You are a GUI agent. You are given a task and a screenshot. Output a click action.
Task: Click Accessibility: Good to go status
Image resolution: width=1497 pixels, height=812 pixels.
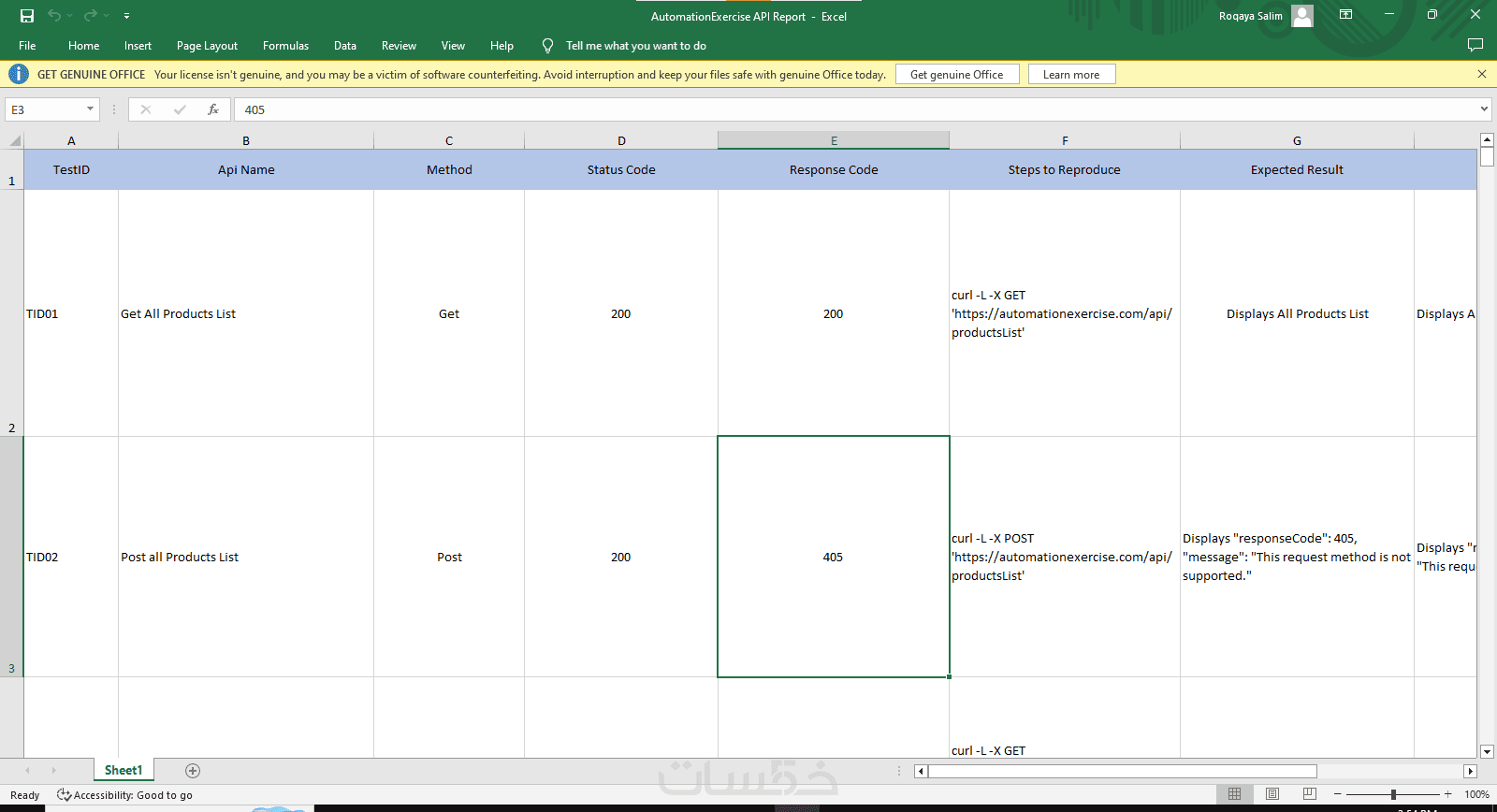[x=124, y=795]
